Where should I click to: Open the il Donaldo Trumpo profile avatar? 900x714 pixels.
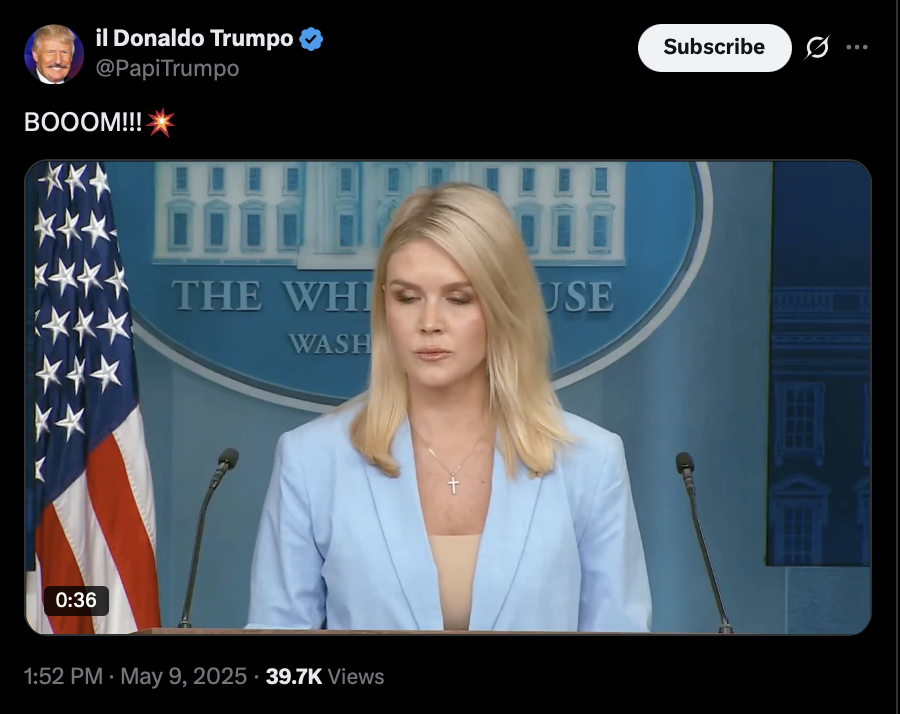click(54, 54)
